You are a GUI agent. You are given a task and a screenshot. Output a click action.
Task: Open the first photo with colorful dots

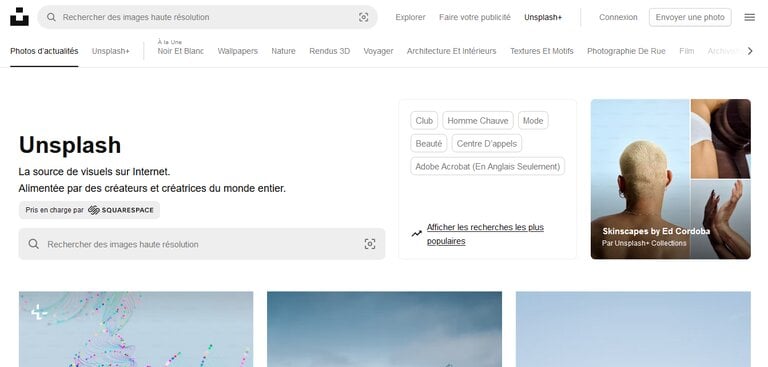[136, 329]
